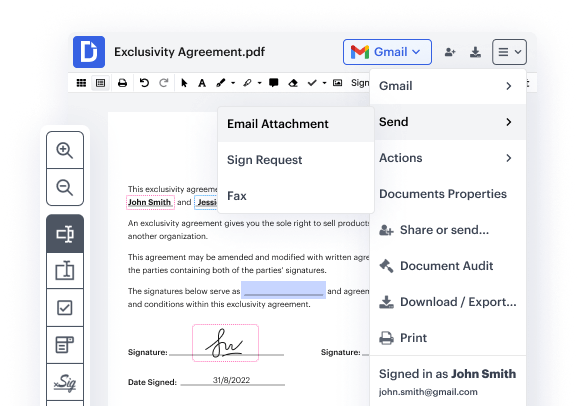The height and width of the screenshot is (406, 577).
Task: Open the Send submenu
Action: (448, 122)
